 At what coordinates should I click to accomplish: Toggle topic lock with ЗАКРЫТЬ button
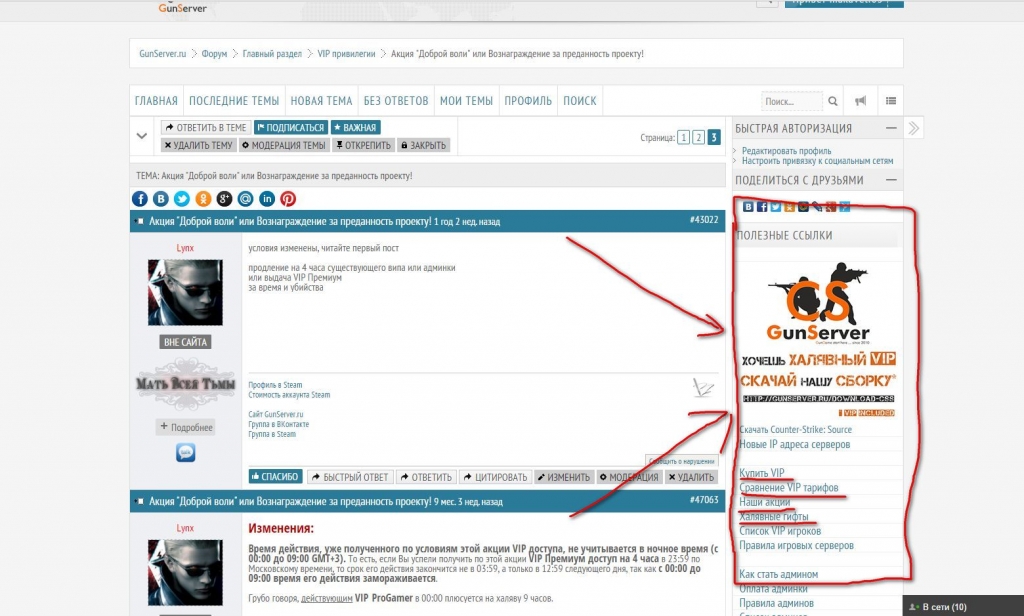click(x=424, y=145)
